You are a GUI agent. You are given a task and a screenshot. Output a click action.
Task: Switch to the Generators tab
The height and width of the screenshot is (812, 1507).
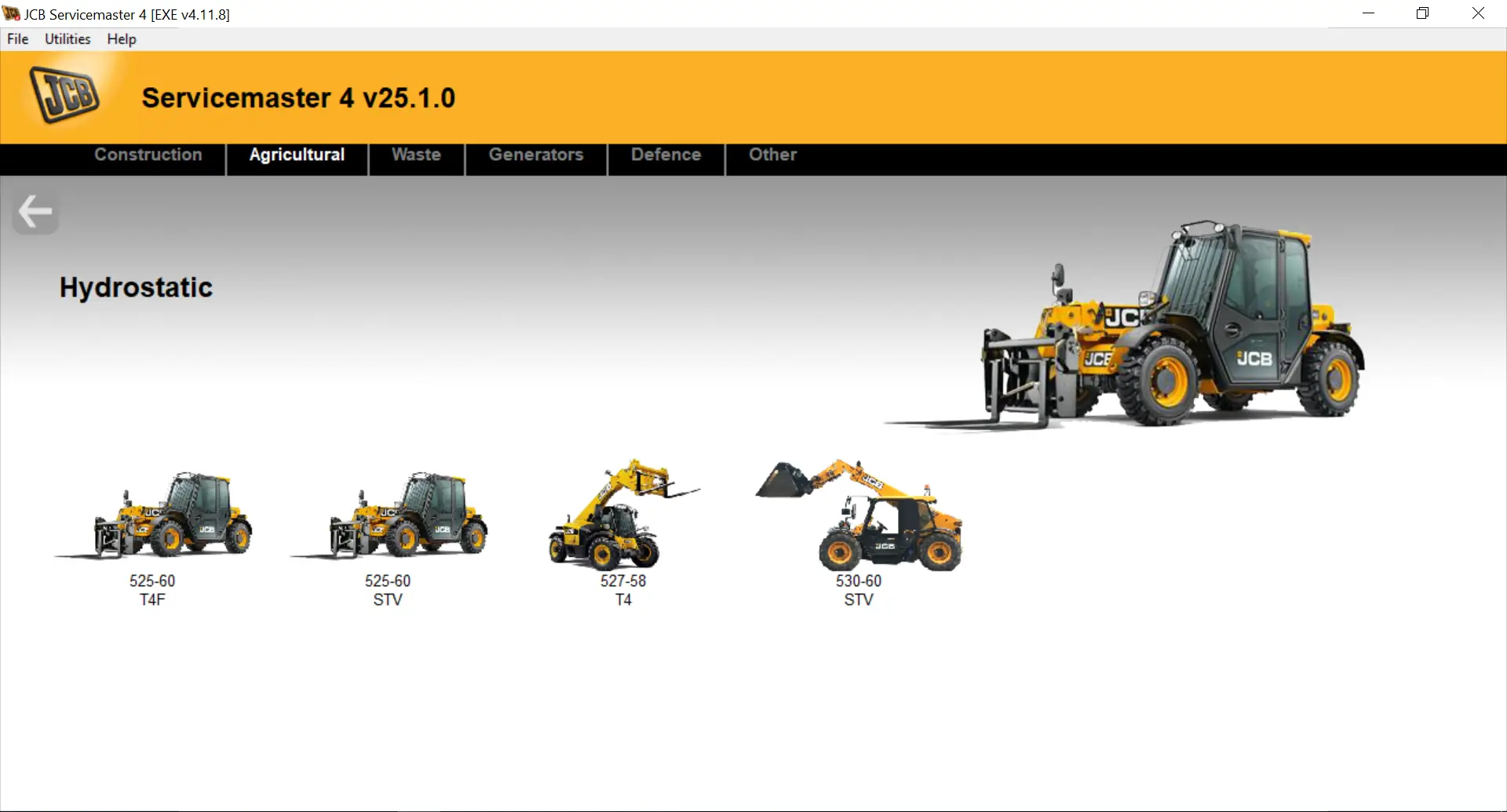pyautogui.click(x=536, y=155)
